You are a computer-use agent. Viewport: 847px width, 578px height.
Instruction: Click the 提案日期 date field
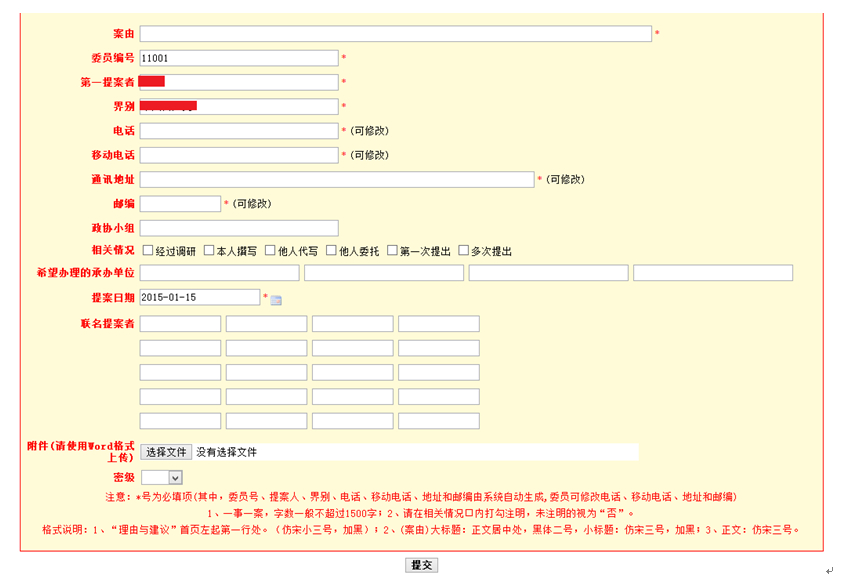click(x=200, y=297)
